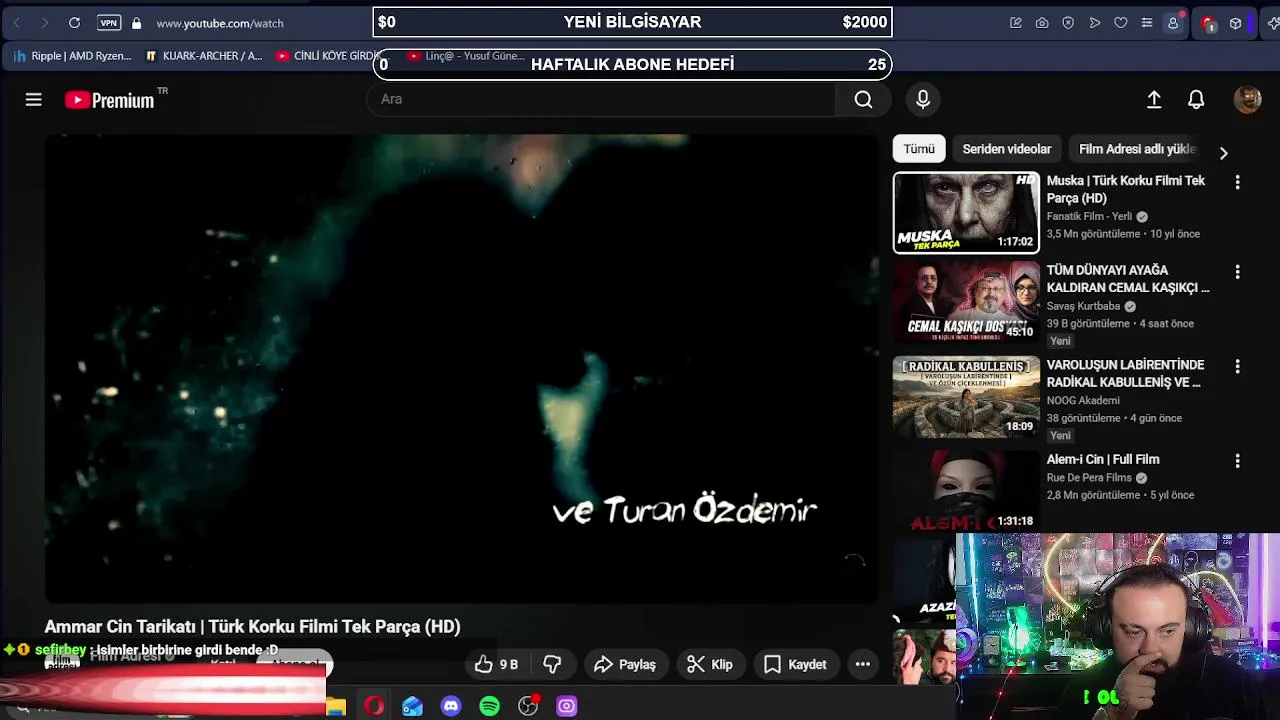Select the Tümü filter chip

[x=919, y=149]
